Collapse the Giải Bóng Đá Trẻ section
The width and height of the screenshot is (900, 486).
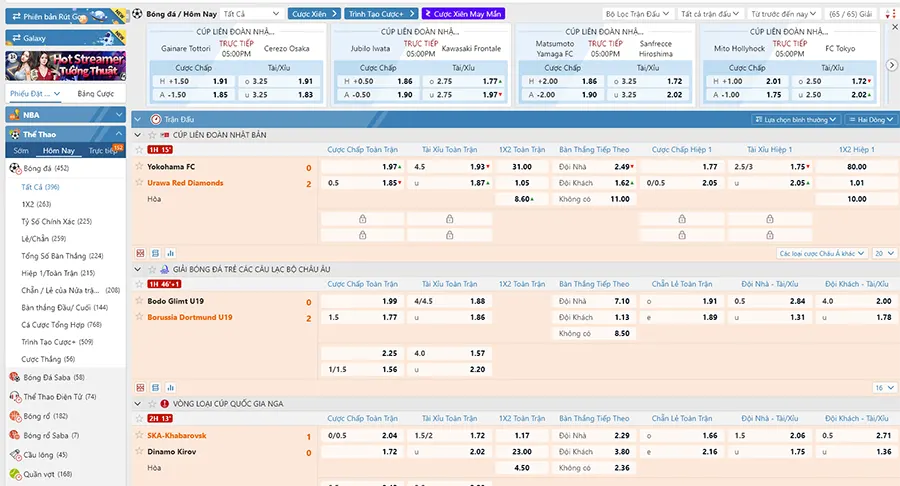[x=138, y=269]
